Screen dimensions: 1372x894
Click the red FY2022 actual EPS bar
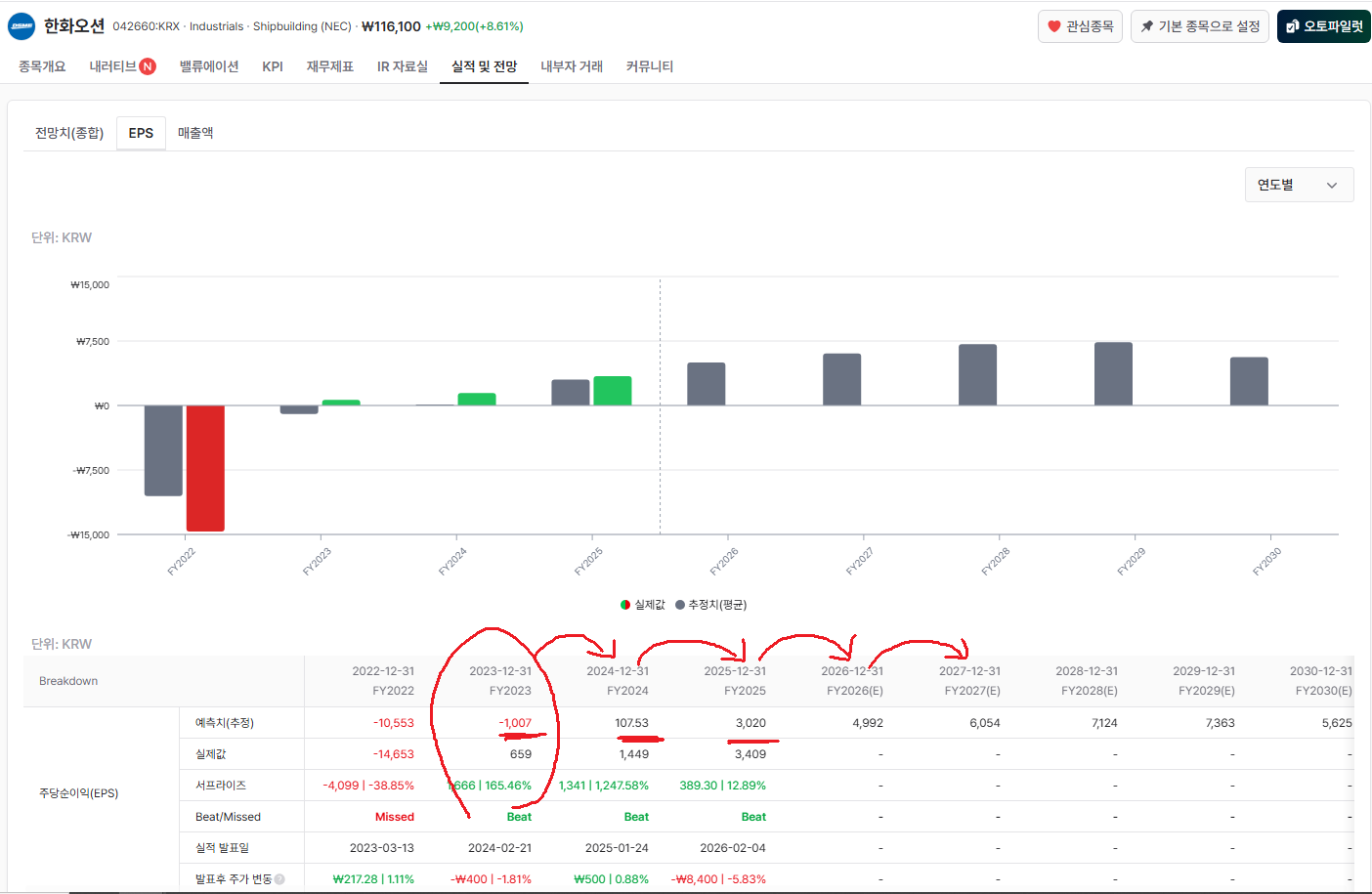205,468
